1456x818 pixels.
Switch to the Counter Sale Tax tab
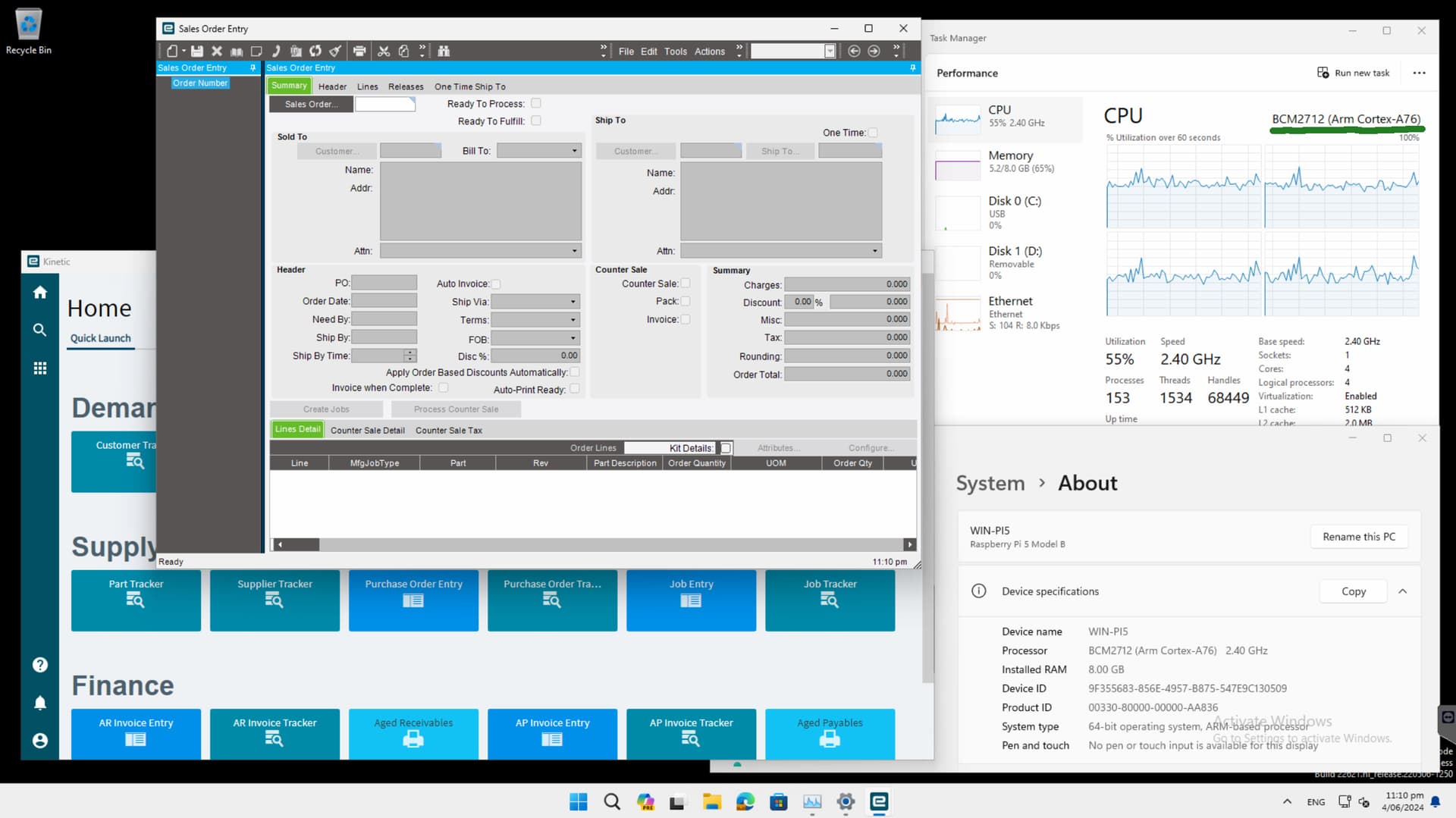click(448, 431)
